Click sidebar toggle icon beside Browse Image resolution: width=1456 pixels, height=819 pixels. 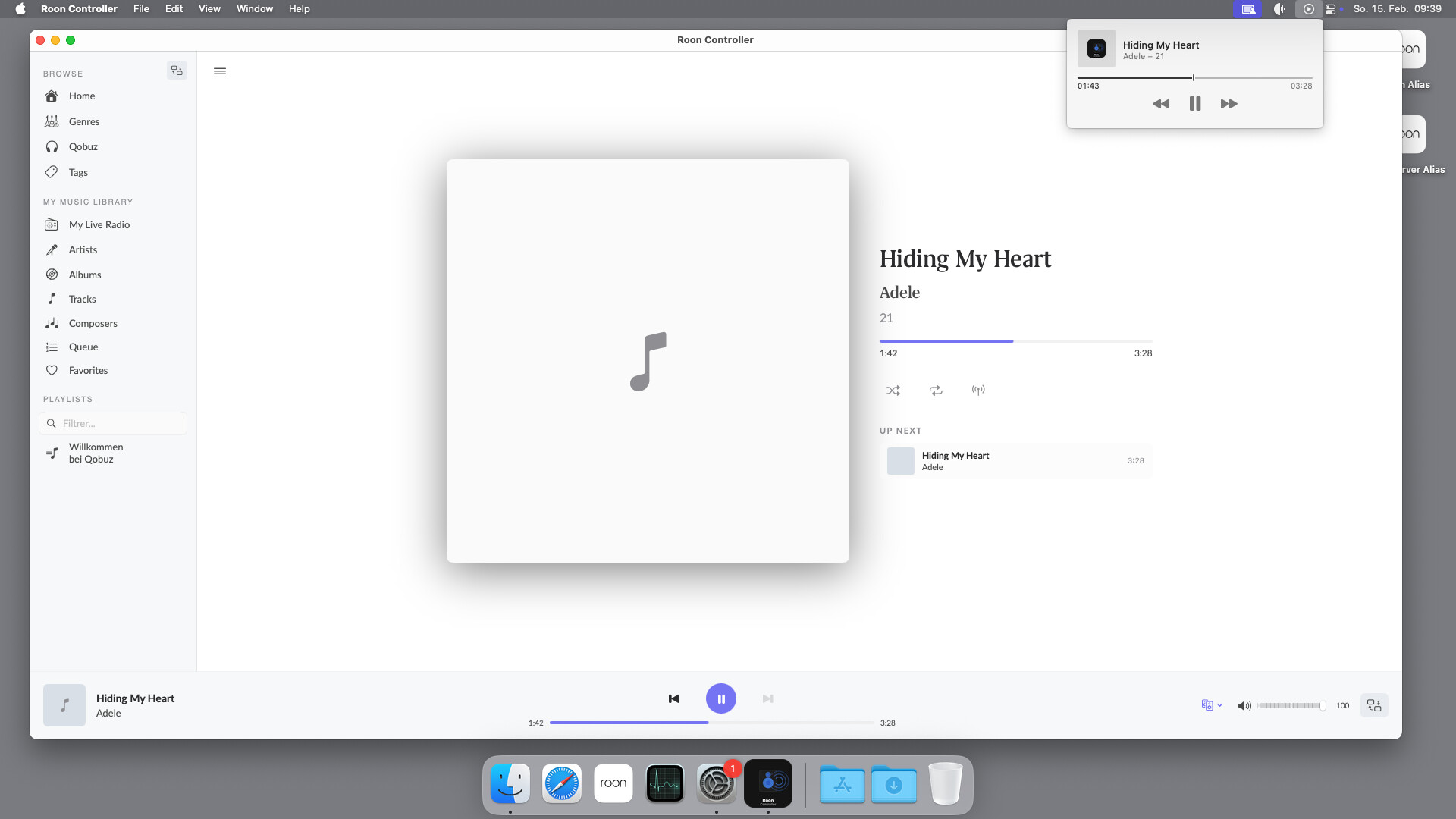(177, 71)
